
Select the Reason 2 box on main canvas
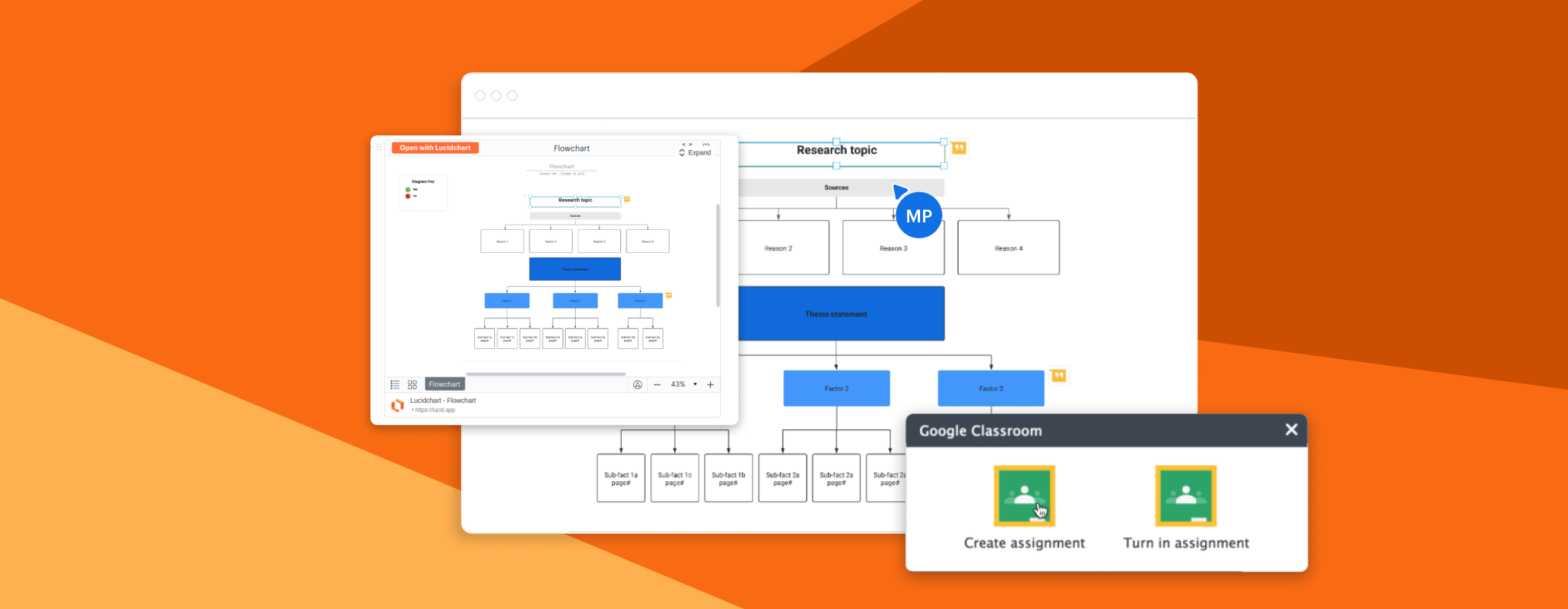click(x=782, y=248)
